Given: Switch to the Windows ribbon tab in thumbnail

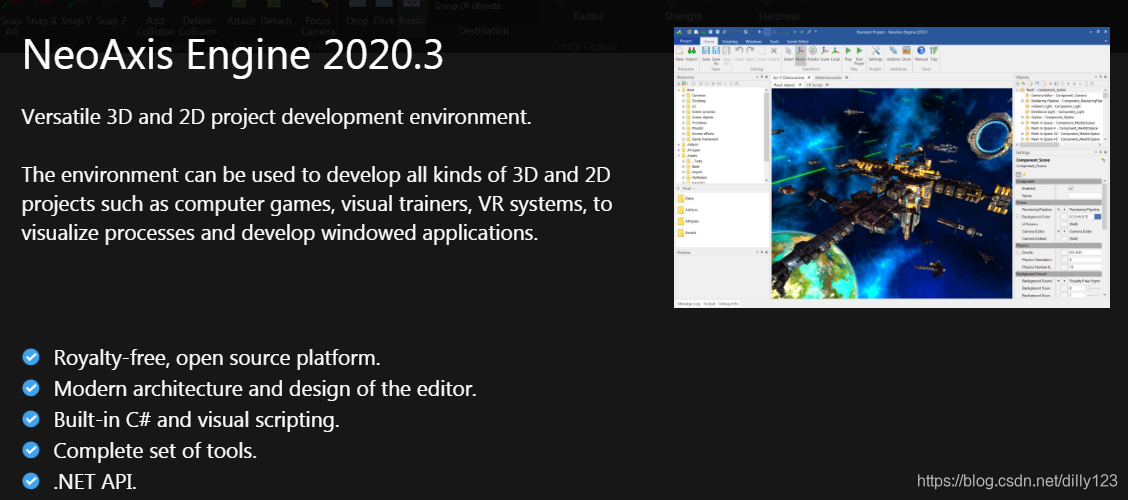Looking at the screenshot, I should coord(753,41).
